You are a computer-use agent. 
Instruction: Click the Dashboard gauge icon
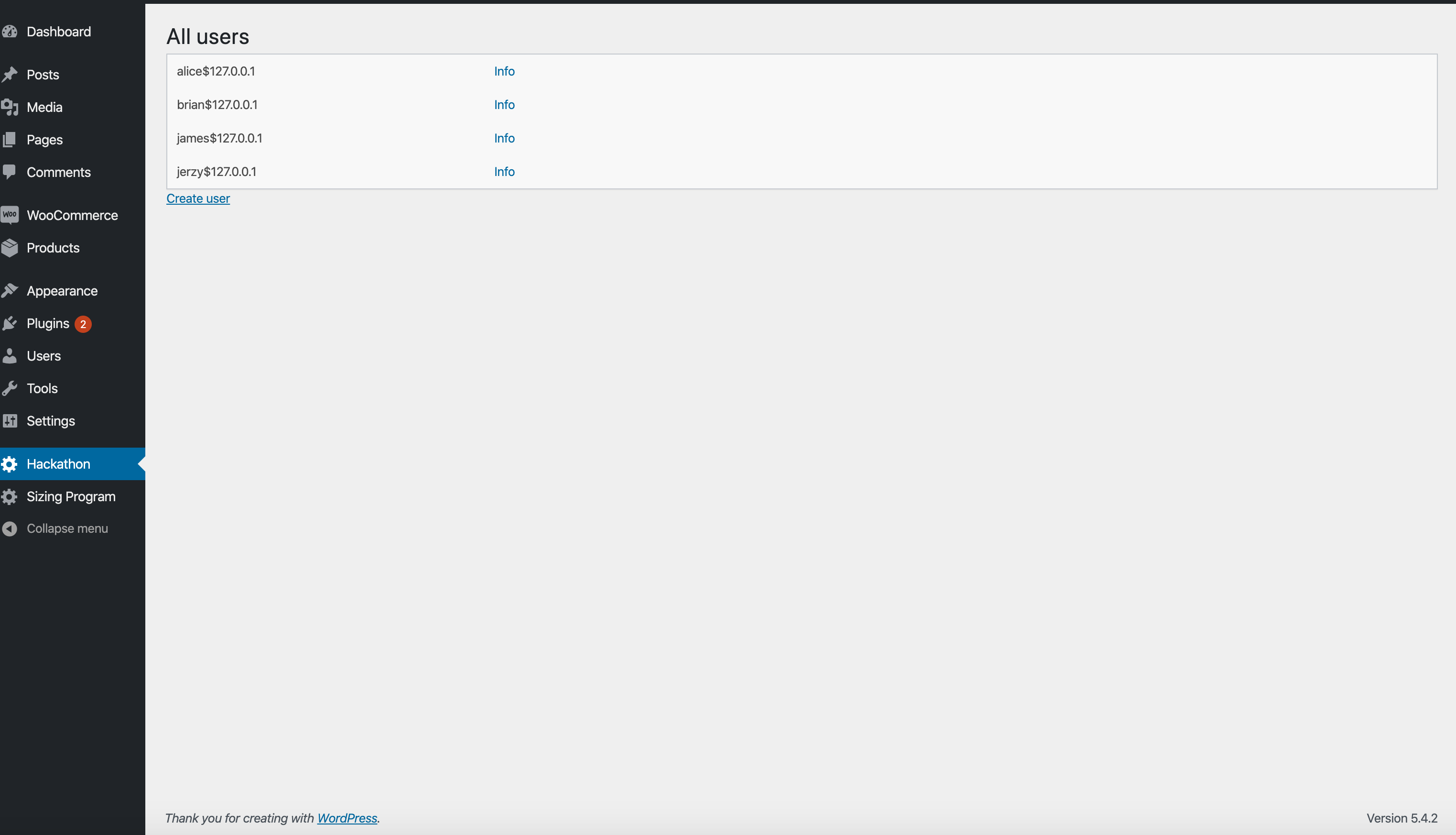click(10, 32)
